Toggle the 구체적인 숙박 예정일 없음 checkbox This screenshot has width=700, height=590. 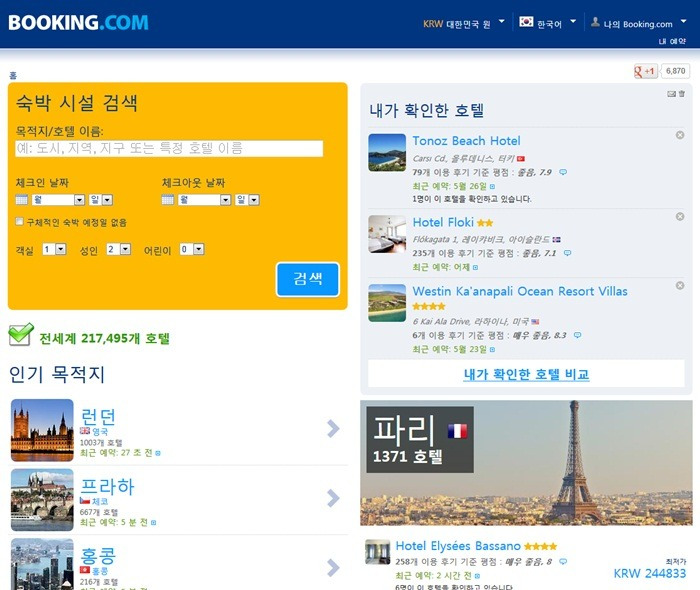click(20, 221)
